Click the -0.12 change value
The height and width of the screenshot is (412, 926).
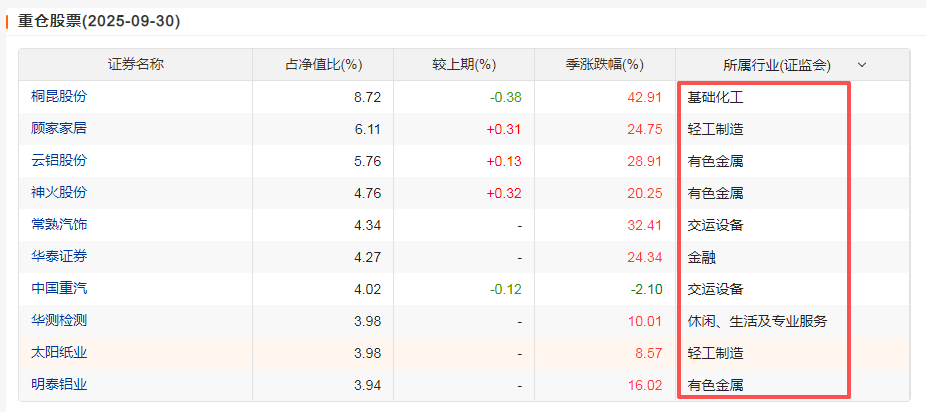(x=506, y=290)
